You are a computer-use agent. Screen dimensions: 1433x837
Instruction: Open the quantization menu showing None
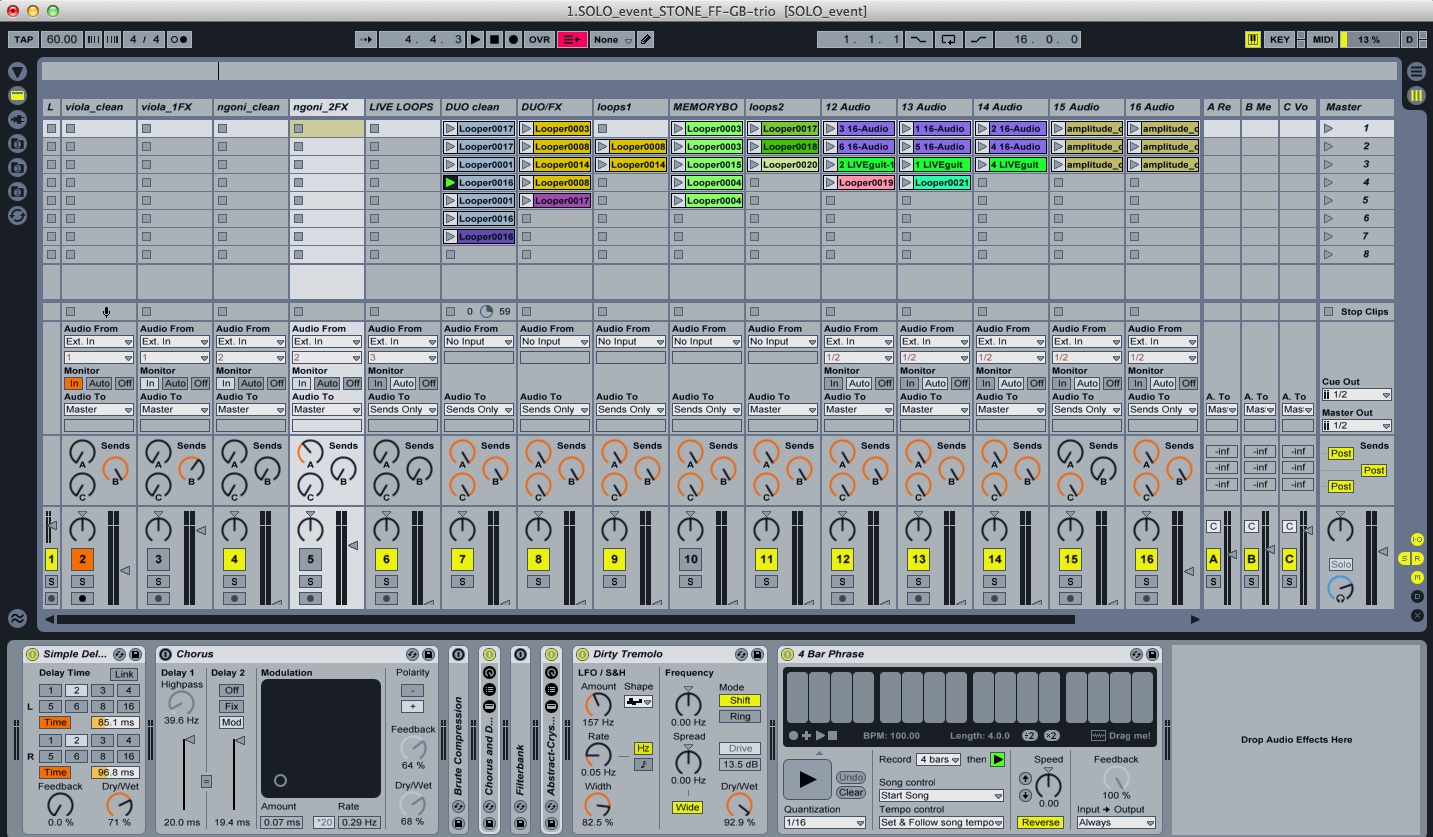pos(612,40)
